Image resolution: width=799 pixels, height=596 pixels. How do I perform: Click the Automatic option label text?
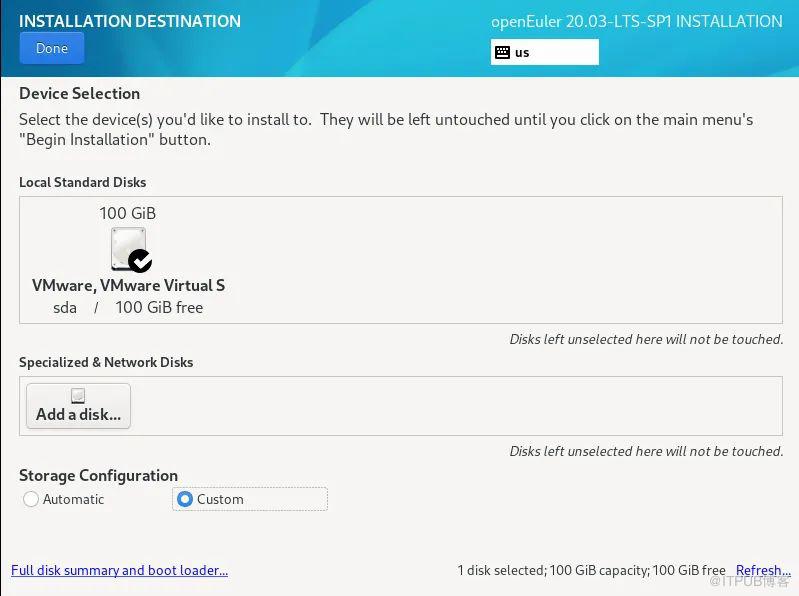pos(73,499)
